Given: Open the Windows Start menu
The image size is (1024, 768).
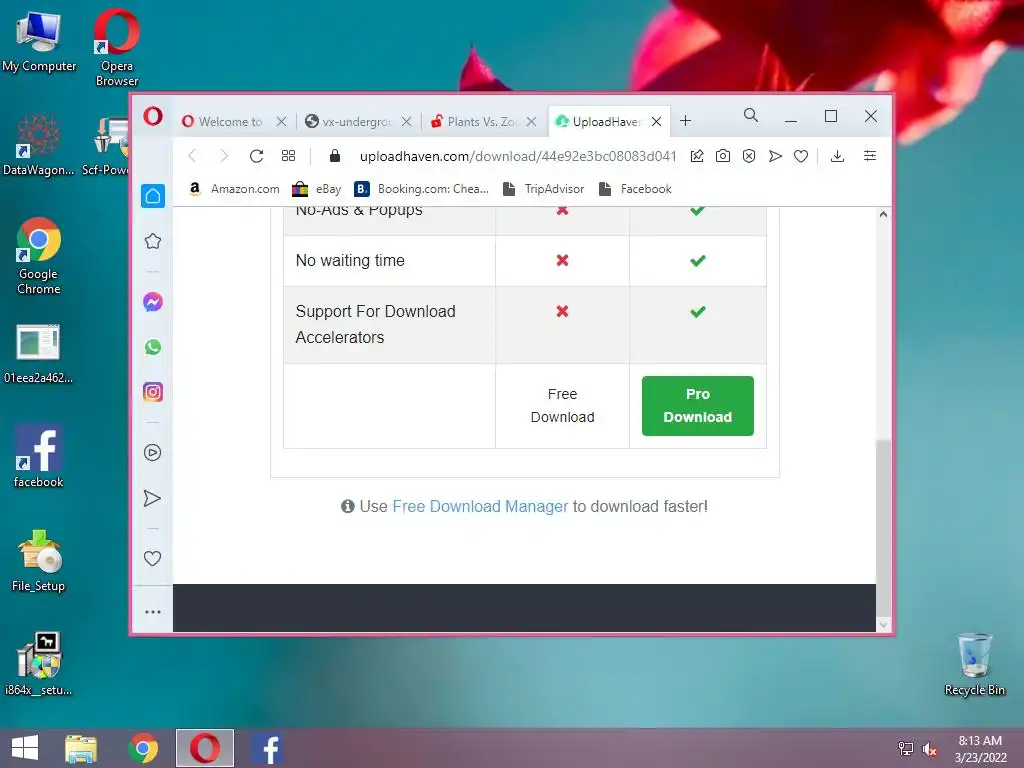Looking at the screenshot, I should pos(25,748).
